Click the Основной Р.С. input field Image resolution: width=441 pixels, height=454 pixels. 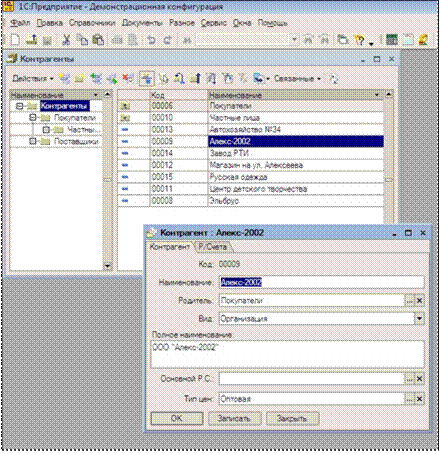coord(312,379)
